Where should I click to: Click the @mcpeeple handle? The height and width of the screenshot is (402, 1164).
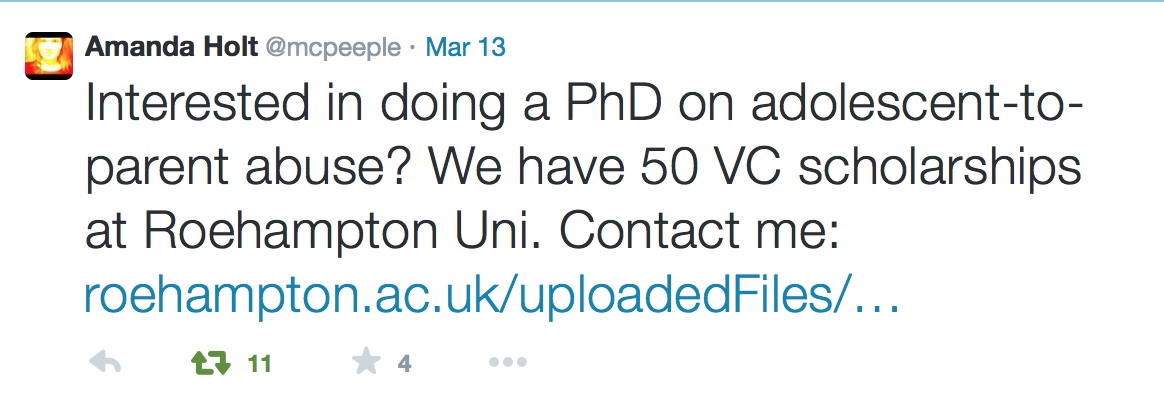point(332,47)
